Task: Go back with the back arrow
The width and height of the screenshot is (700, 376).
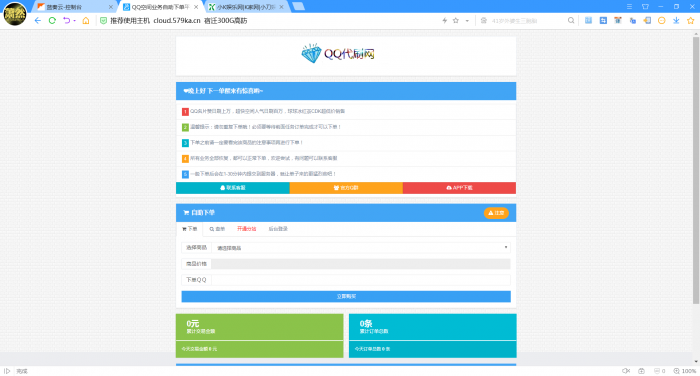Action: point(38,21)
